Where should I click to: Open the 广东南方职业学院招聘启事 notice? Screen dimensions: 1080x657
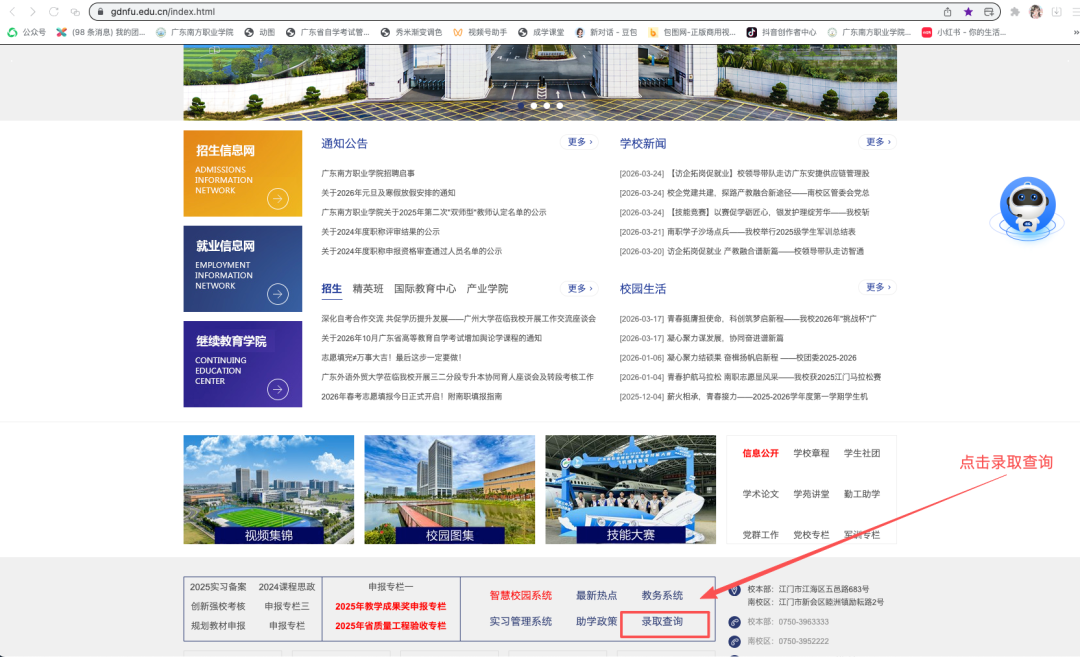click(x=368, y=174)
